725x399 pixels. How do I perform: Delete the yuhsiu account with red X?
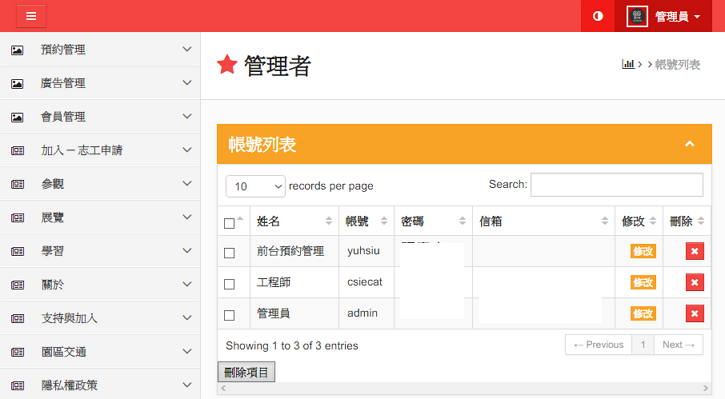pyautogui.click(x=694, y=251)
